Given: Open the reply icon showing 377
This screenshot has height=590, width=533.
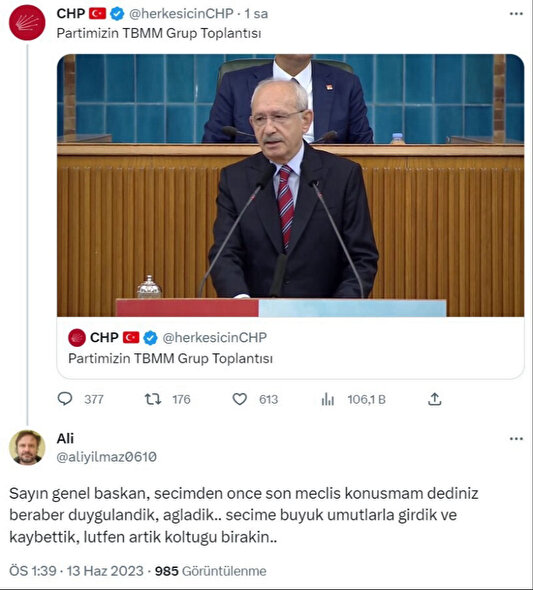Looking at the screenshot, I should coord(65,399).
